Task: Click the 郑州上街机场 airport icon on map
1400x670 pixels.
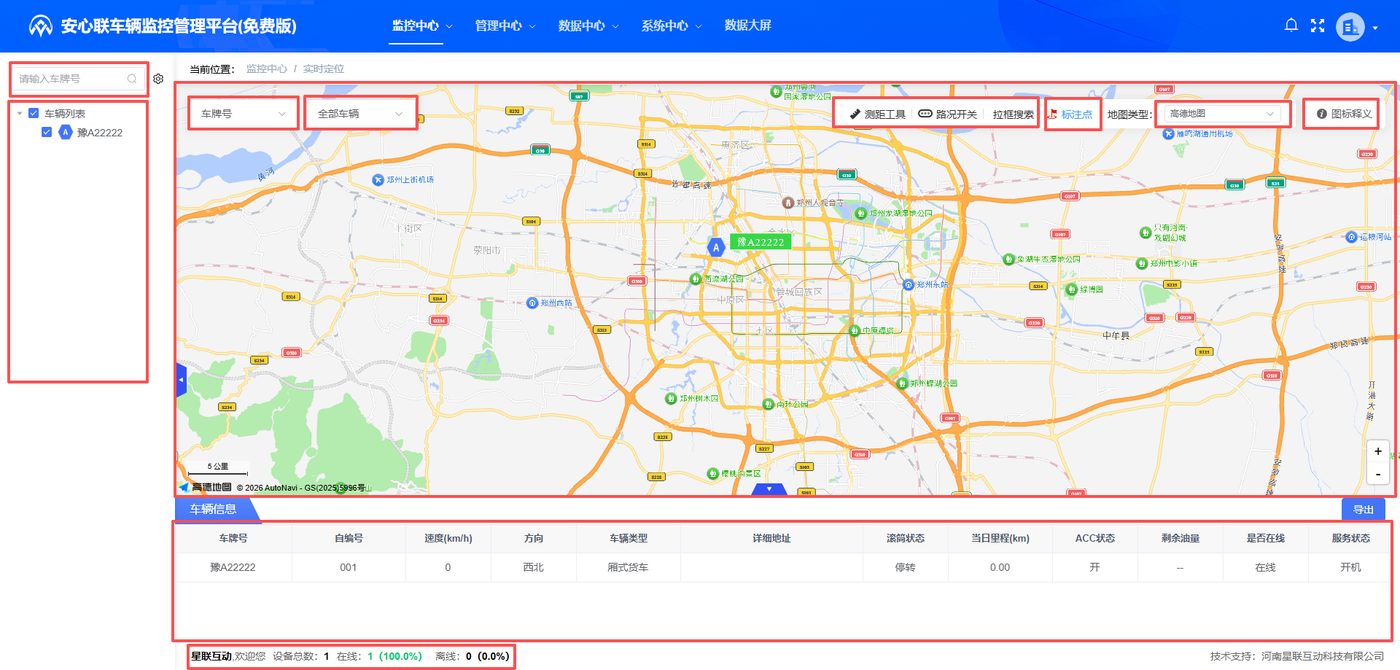Action: point(378,180)
